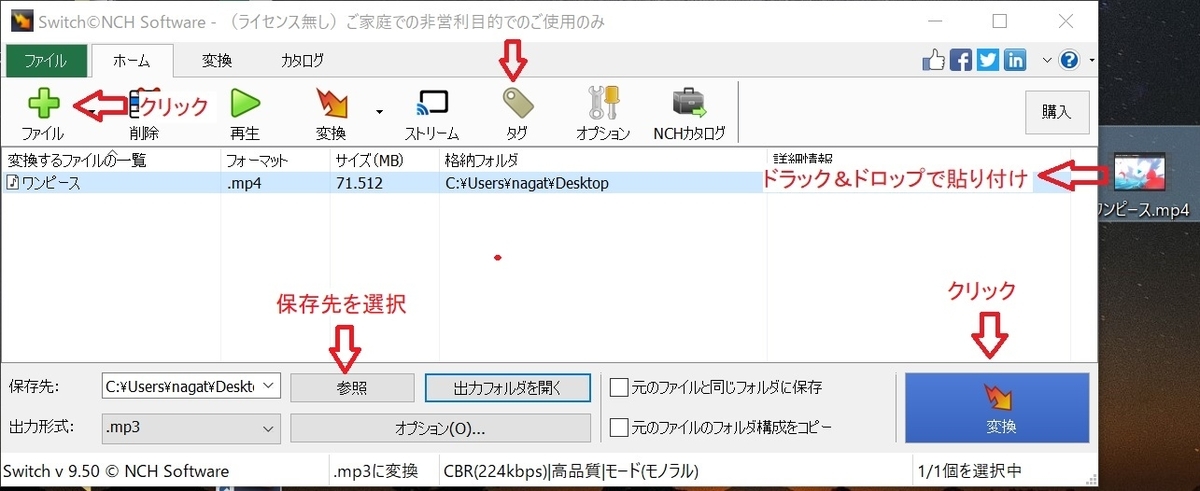Expand the small chevron next to the help icon
Viewport: 1200px width, 491px height.
(1047, 60)
